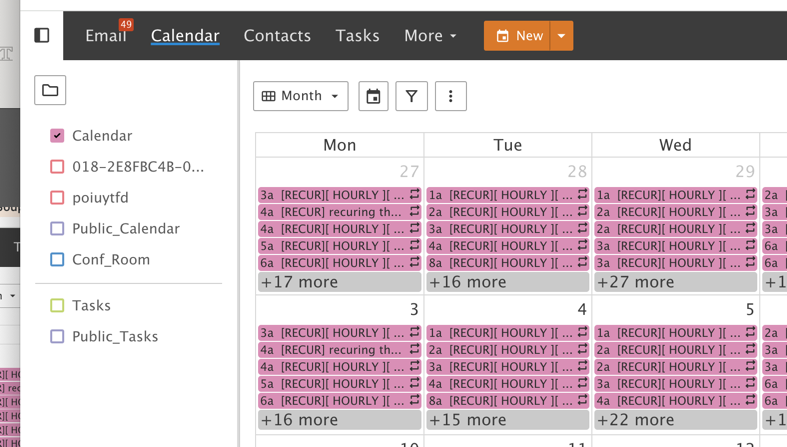Uncheck the Calendar checkbox
787x447 pixels.
pyautogui.click(x=57, y=136)
